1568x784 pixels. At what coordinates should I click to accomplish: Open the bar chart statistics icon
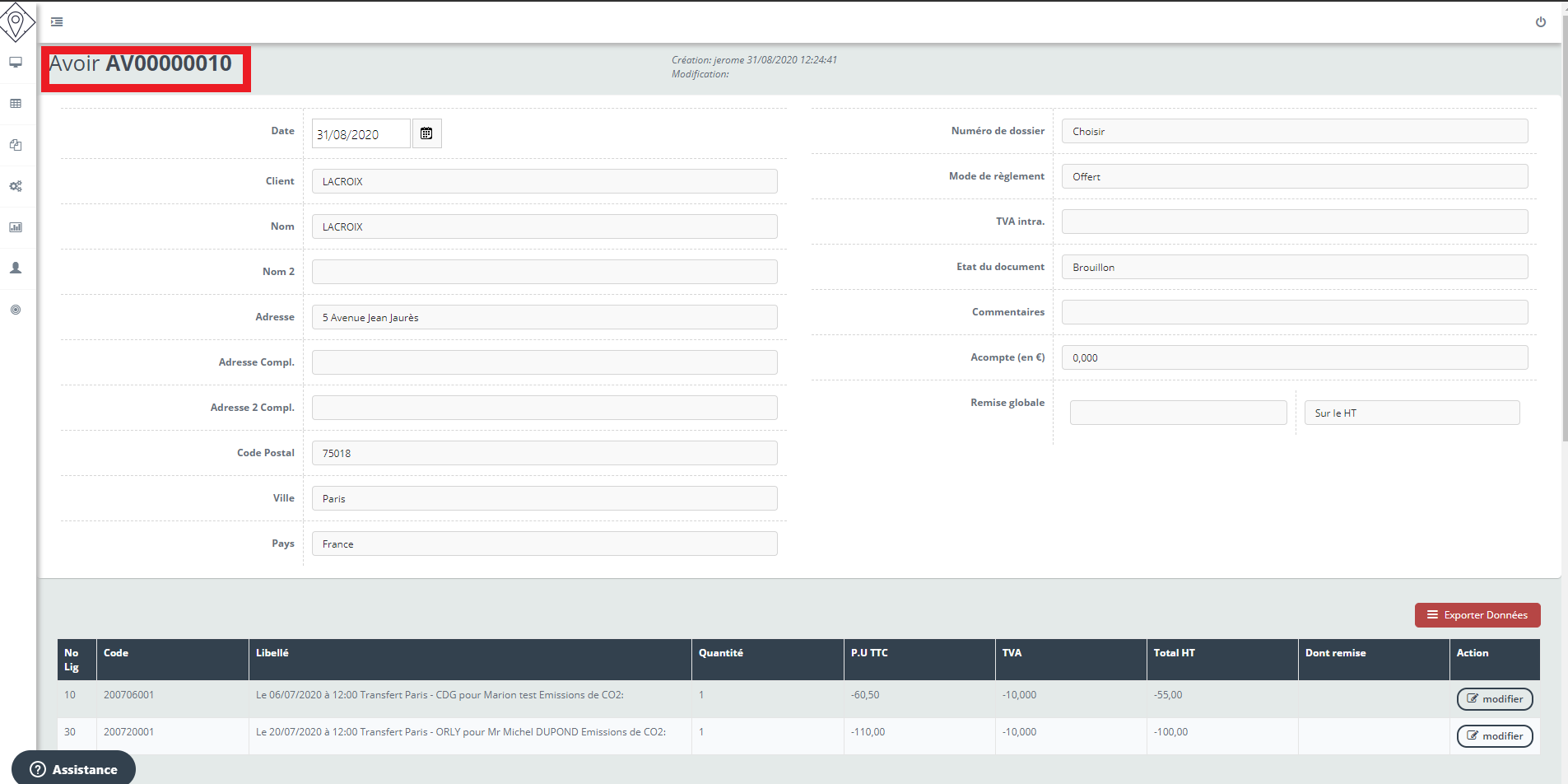tap(16, 227)
